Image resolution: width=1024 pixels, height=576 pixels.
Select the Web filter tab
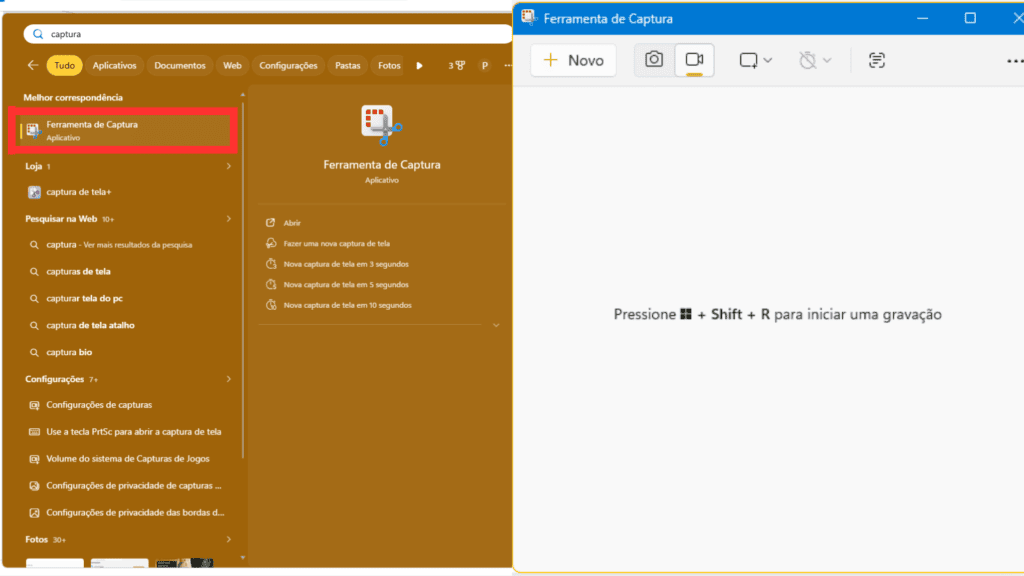232,65
